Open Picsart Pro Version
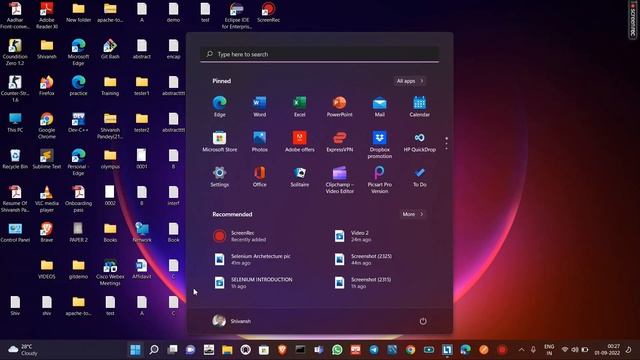The width and height of the screenshot is (640, 360). pyautogui.click(x=380, y=180)
